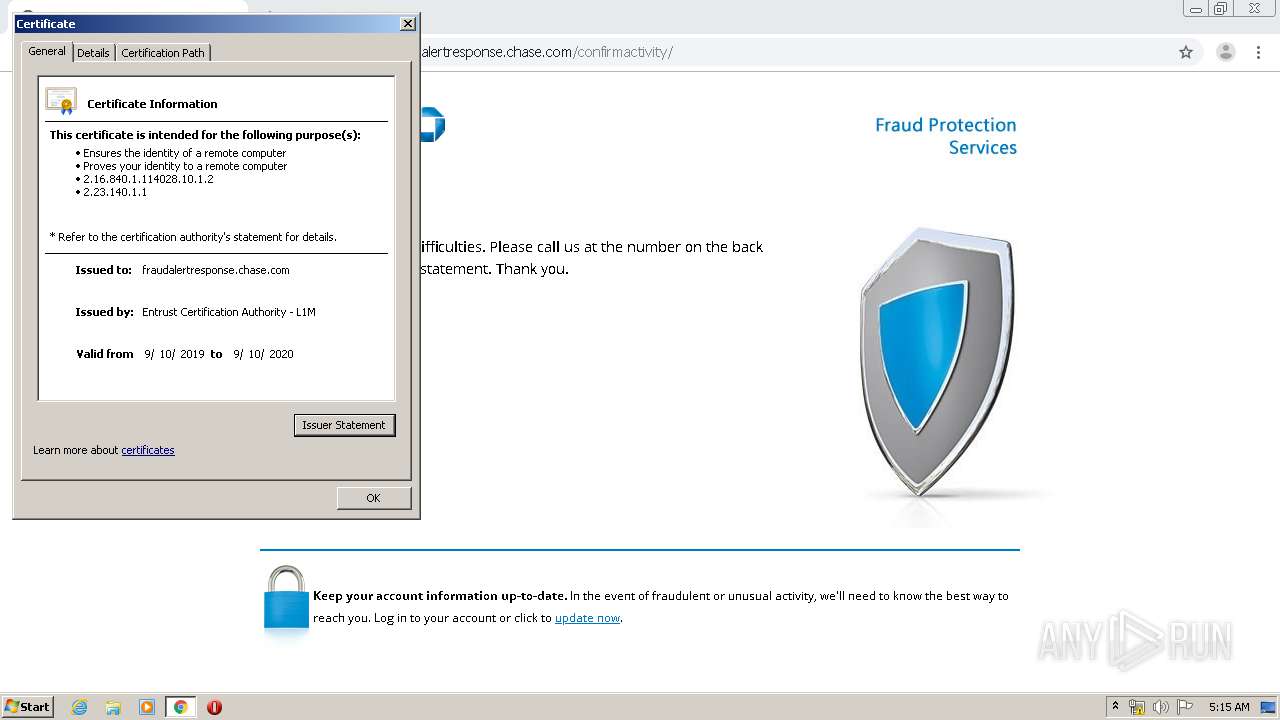The width and height of the screenshot is (1280, 720).
Task: Open Windows Media Player taskbar icon
Action: click(x=147, y=707)
